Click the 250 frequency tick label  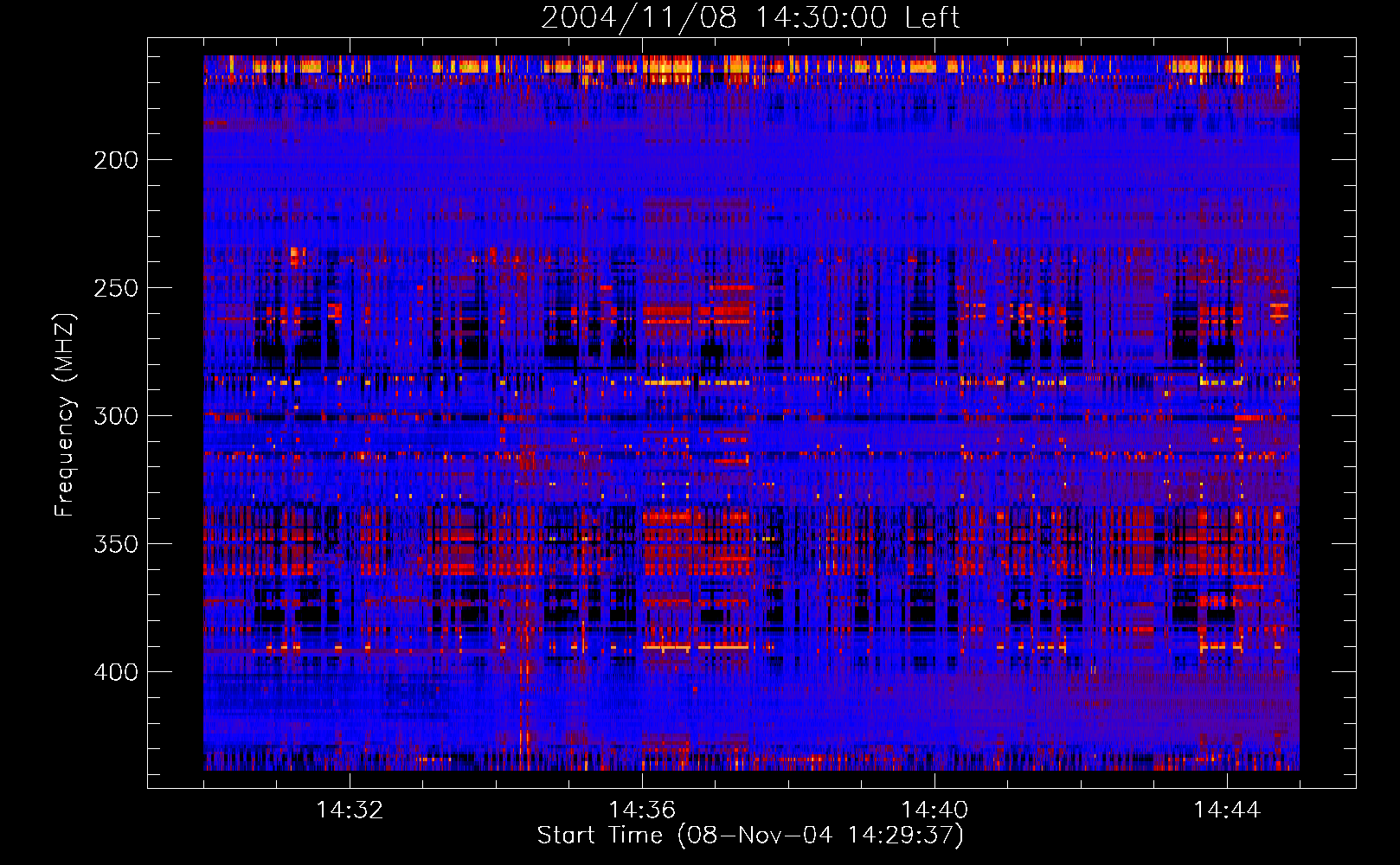tap(116, 288)
